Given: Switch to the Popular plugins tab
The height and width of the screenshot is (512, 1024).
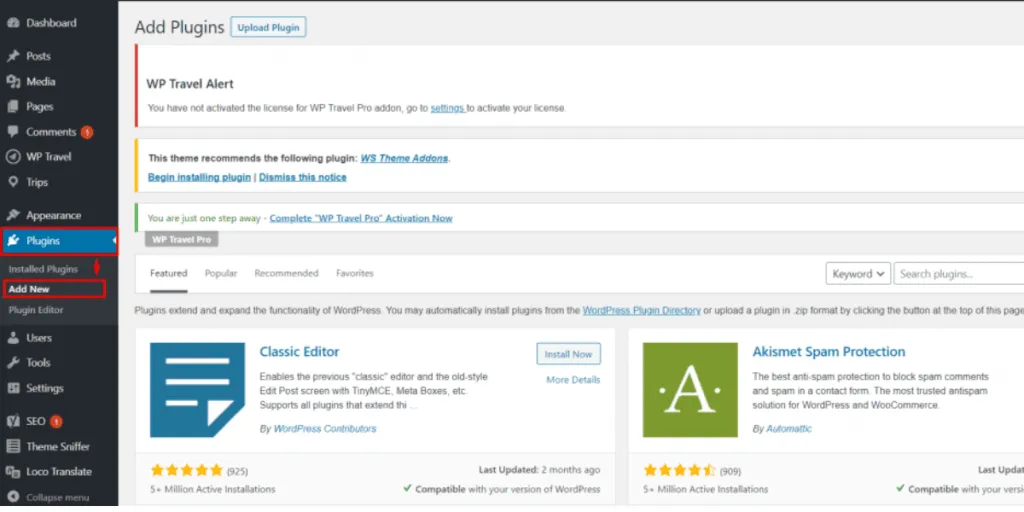Looking at the screenshot, I should pyautogui.click(x=221, y=273).
